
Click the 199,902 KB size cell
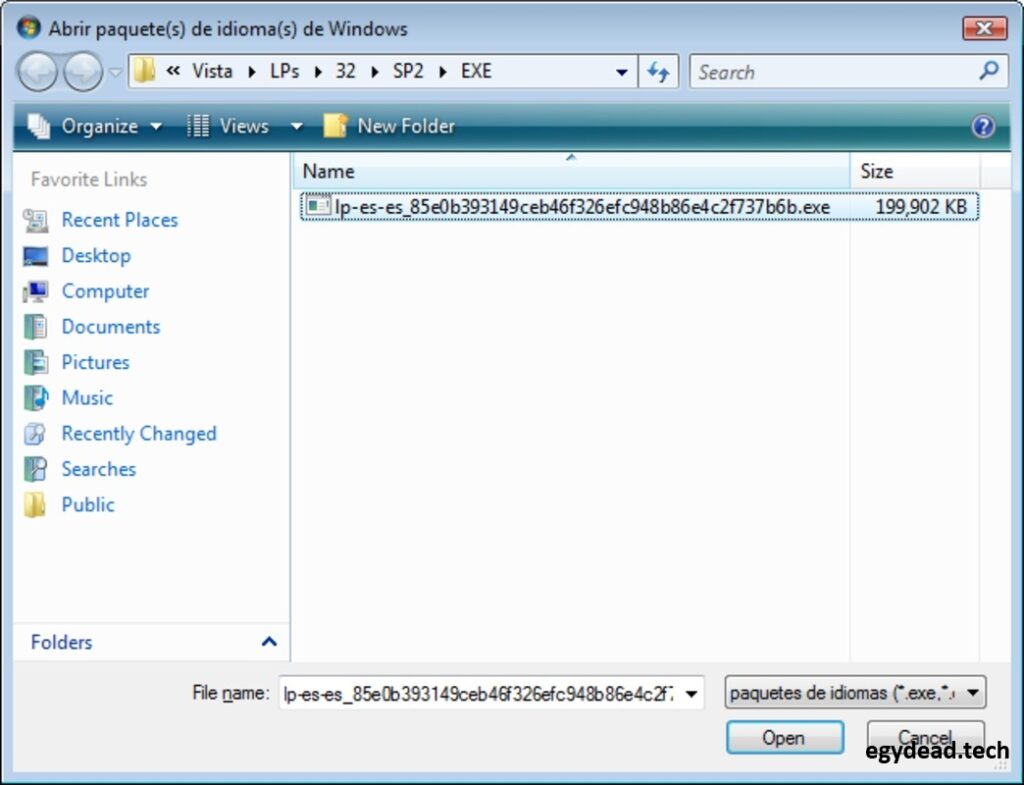click(x=921, y=207)
